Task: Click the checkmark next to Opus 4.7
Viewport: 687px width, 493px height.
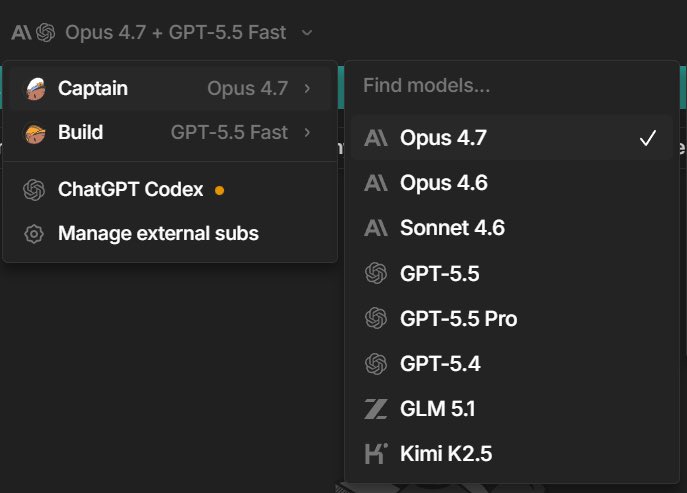Action: coord(648,138)
